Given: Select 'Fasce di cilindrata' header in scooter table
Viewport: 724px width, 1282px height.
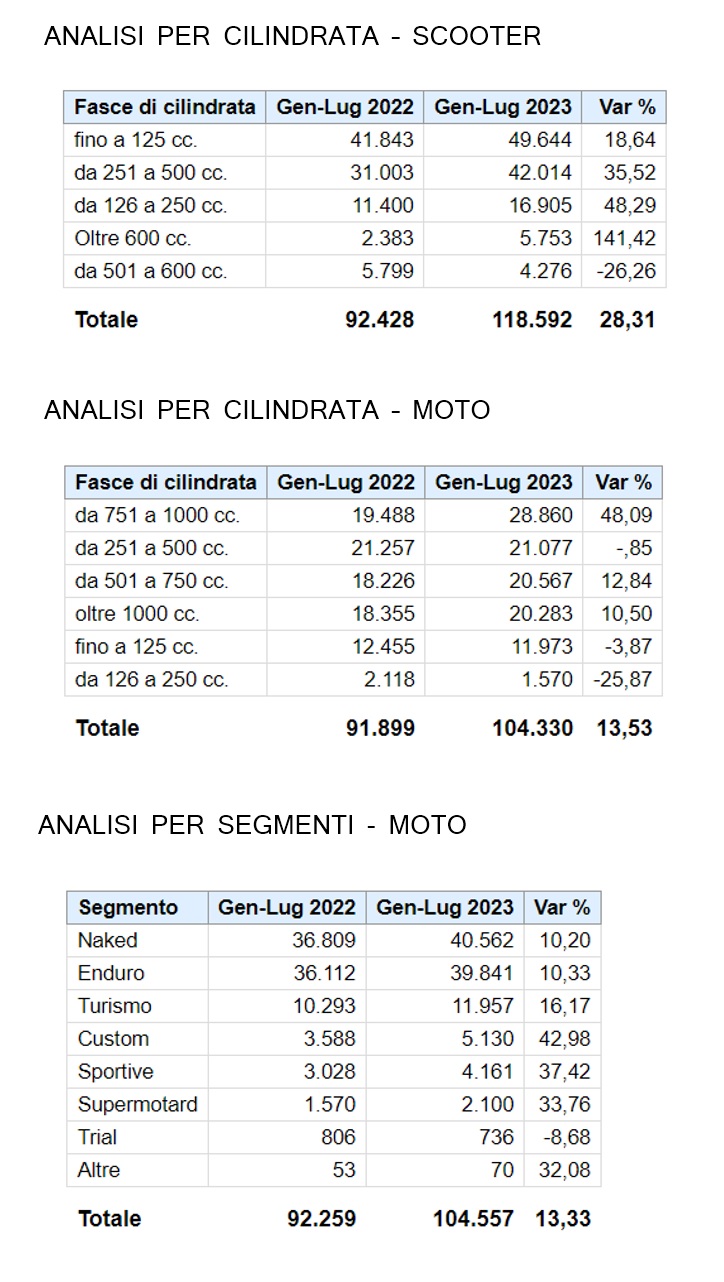Looking at the screenshot, I should point(165,107).
